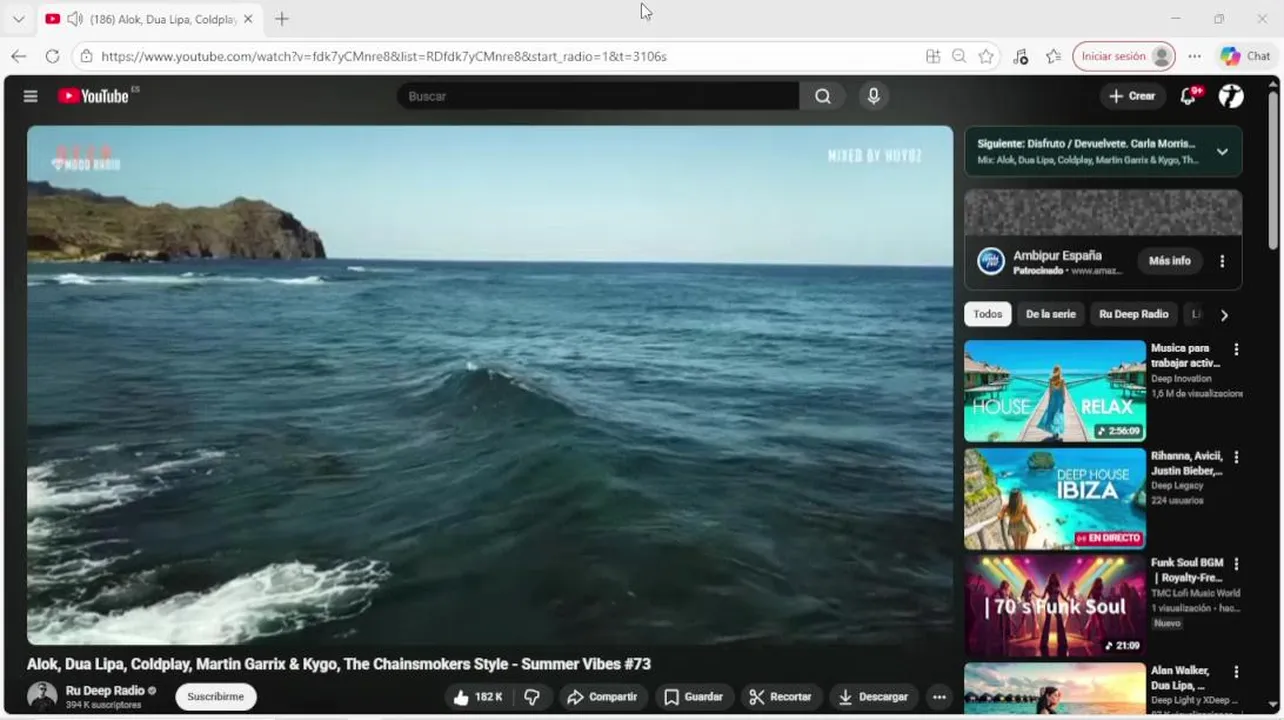This screenshot has width=1284, height=720.
Task: Click the Summer Vibes #73 video title
Action: click(x=339, y=664)
